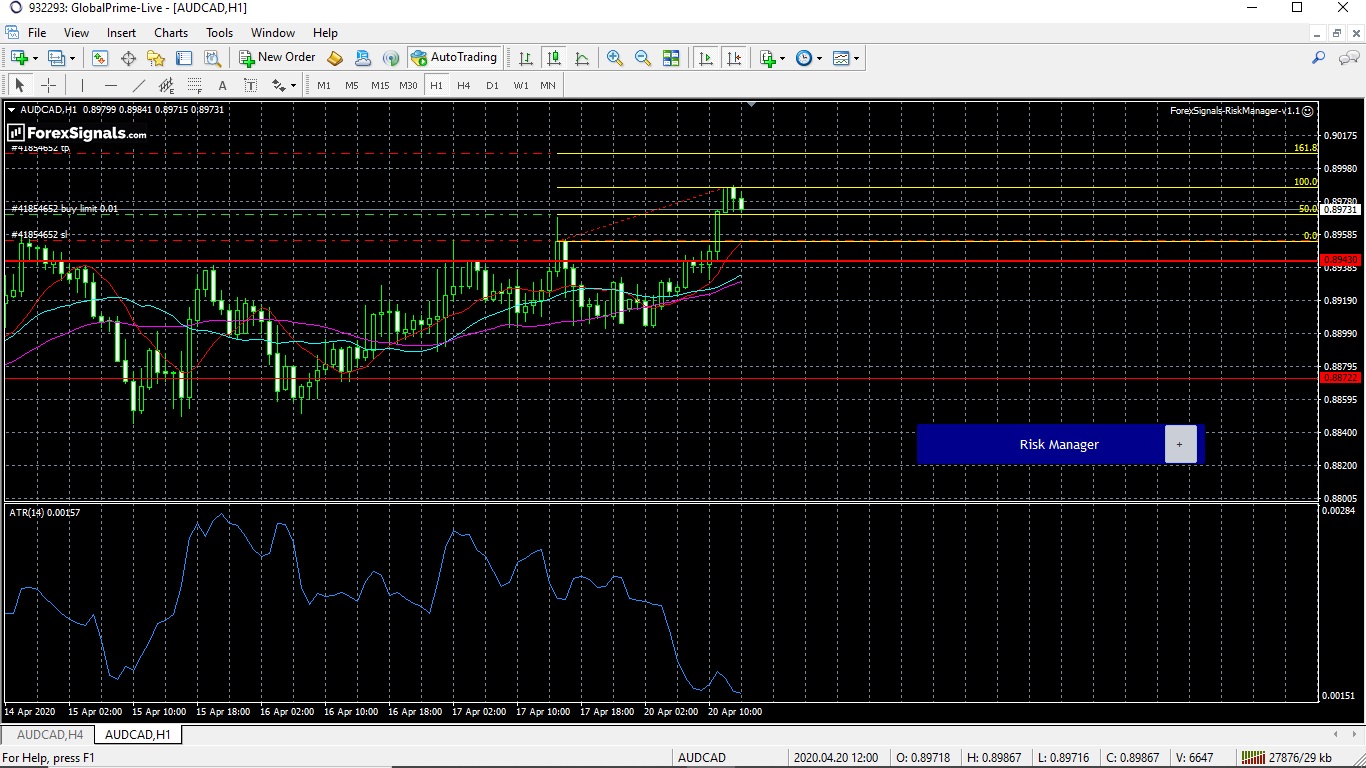Open the View menu

76,33
